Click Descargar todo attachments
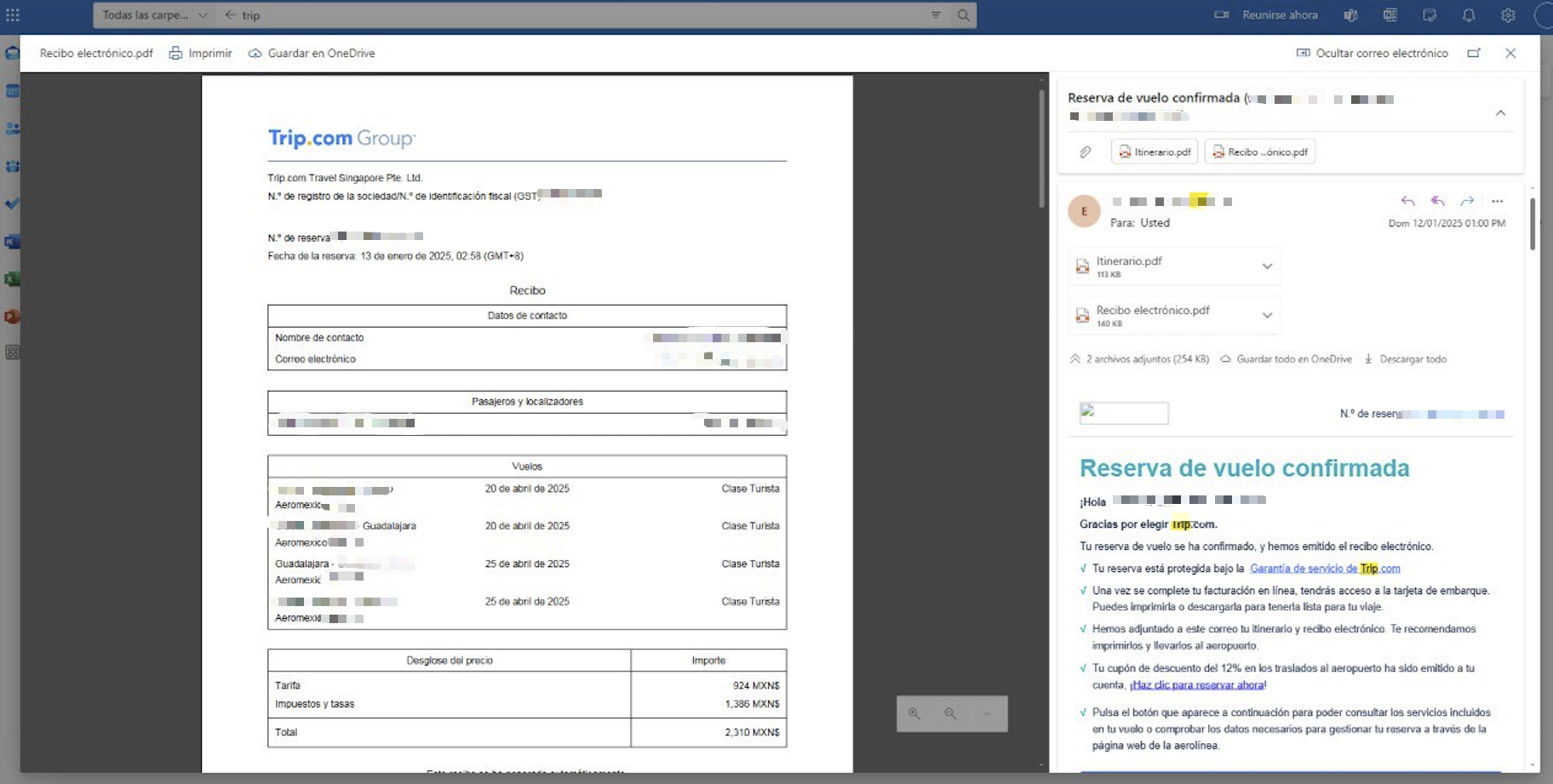The height and width of the screenshot is (784, 1553). (x=1406, y=359)
